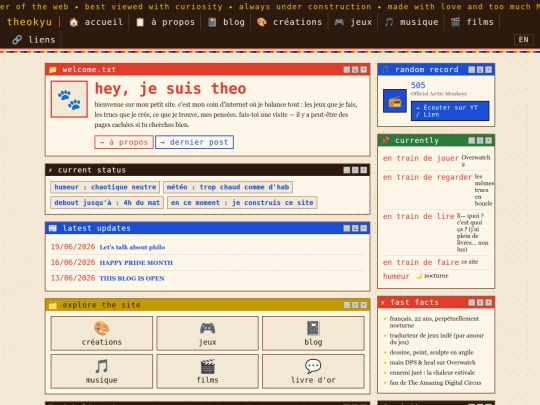Click the lightning icon in fast facts title
Screen dimensions: 540x405
click(383, 303)
